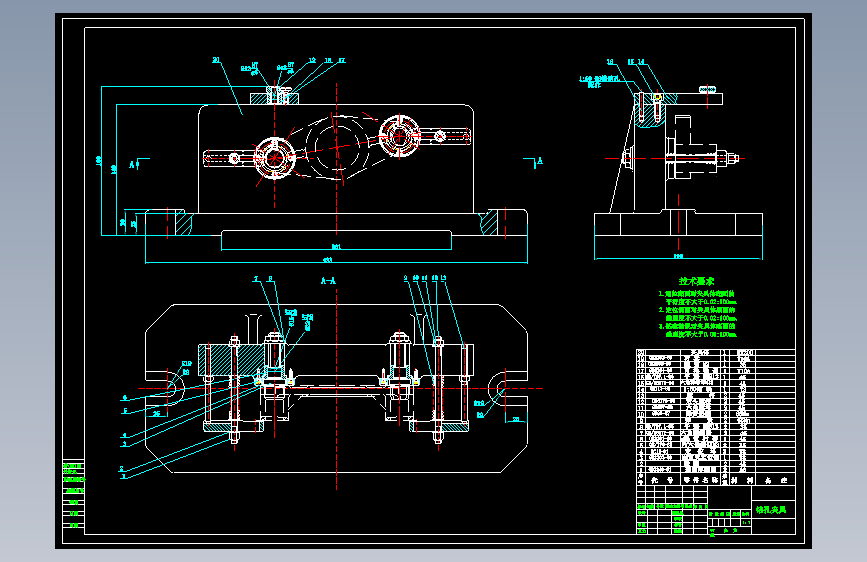Image resolution: width=867 pixels, height=562 pixels.
Task: Click the A-A section view label
Action: (x=328, y=281)
